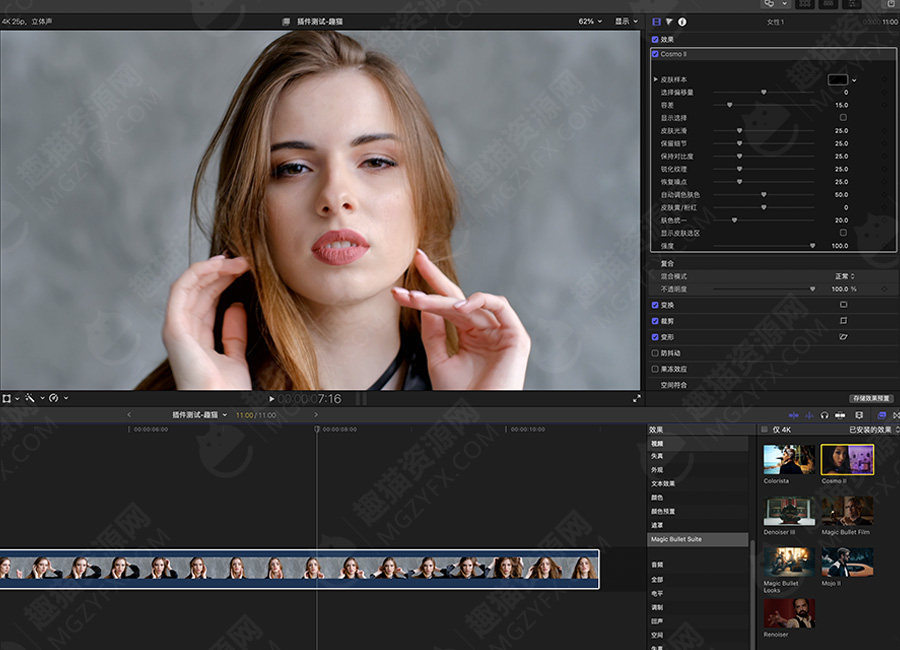The image size is (900, 650).
Task: Click the Crop (裁剪) on-screen control icon
Action: click(x=843, y=321)
